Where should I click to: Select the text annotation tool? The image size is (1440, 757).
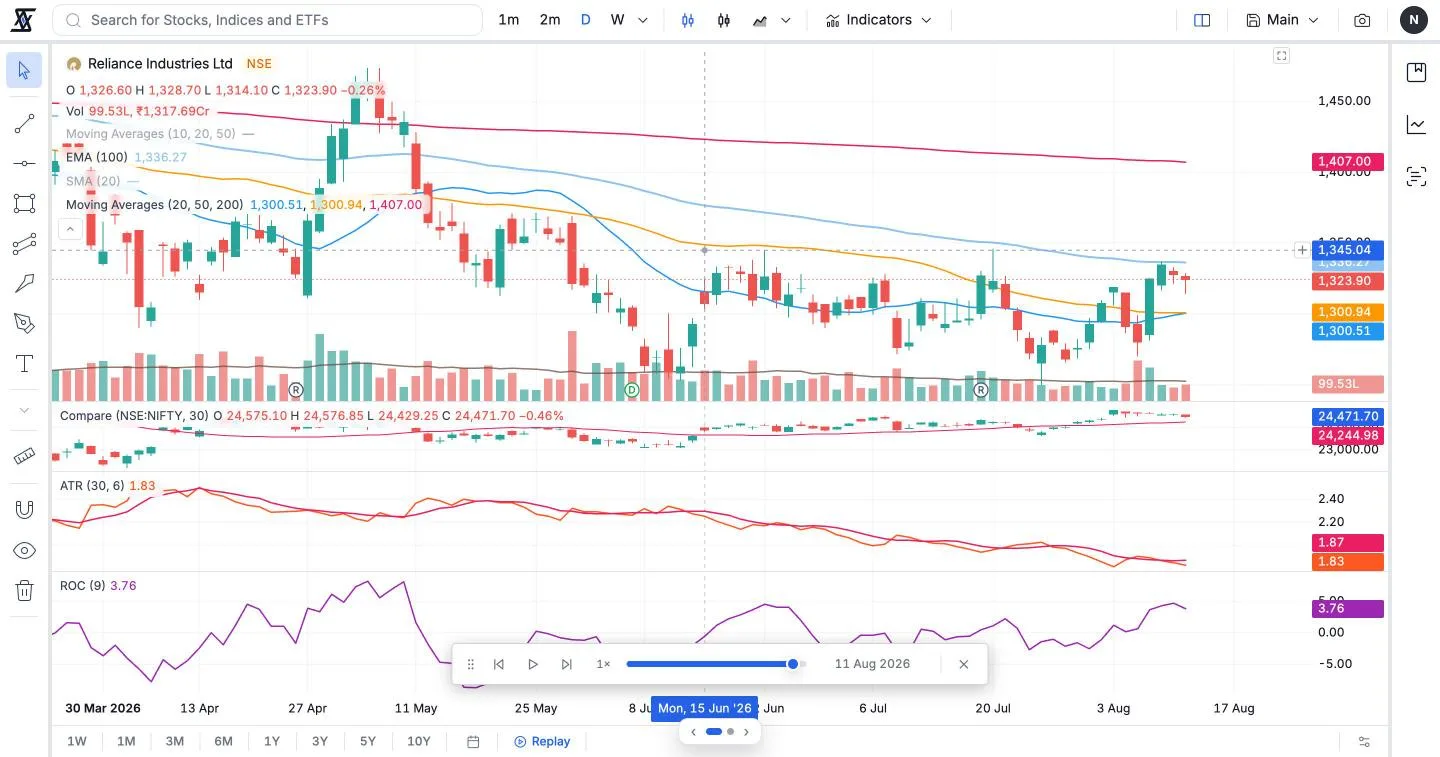point(24,364)
